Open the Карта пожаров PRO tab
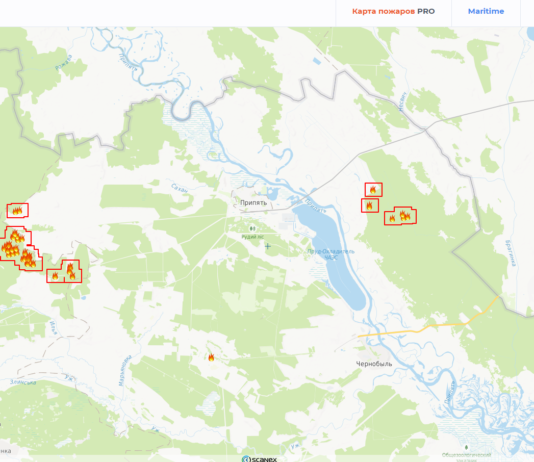 click(x=393, y=11)
